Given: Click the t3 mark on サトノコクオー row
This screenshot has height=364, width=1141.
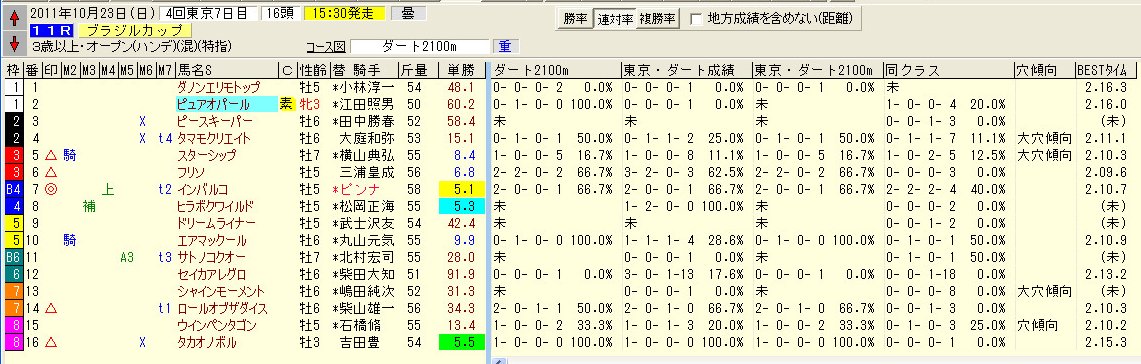Looking at the screenshot, I should pos(164,257).
